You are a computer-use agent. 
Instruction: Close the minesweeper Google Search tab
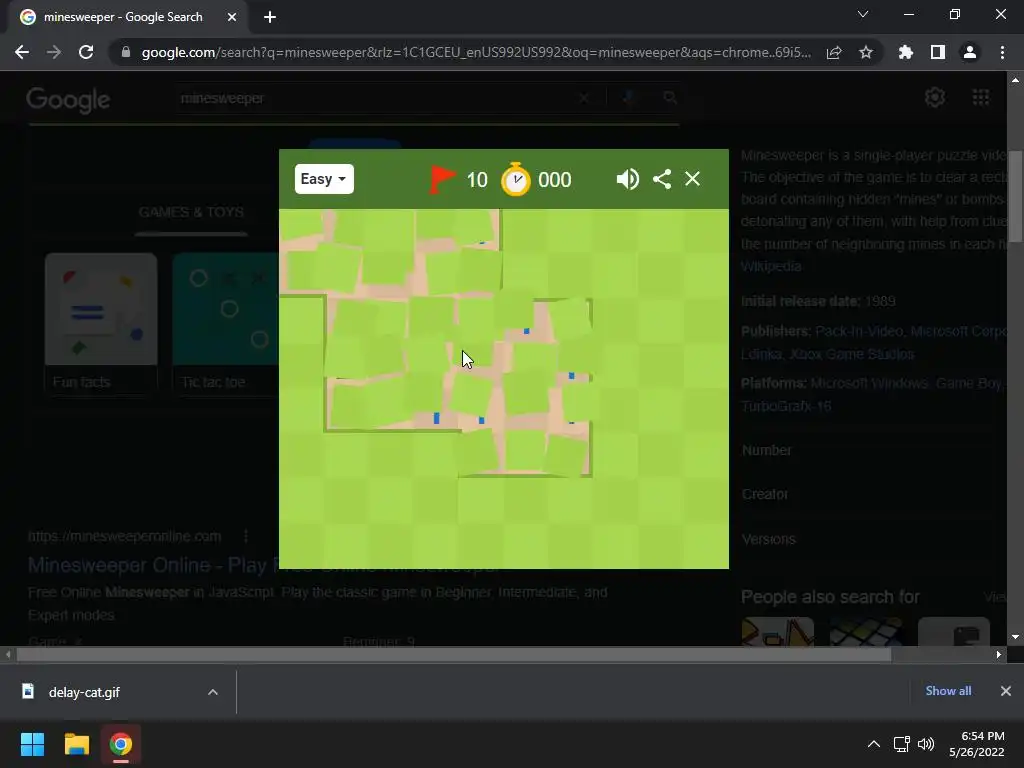pos(232,17)
